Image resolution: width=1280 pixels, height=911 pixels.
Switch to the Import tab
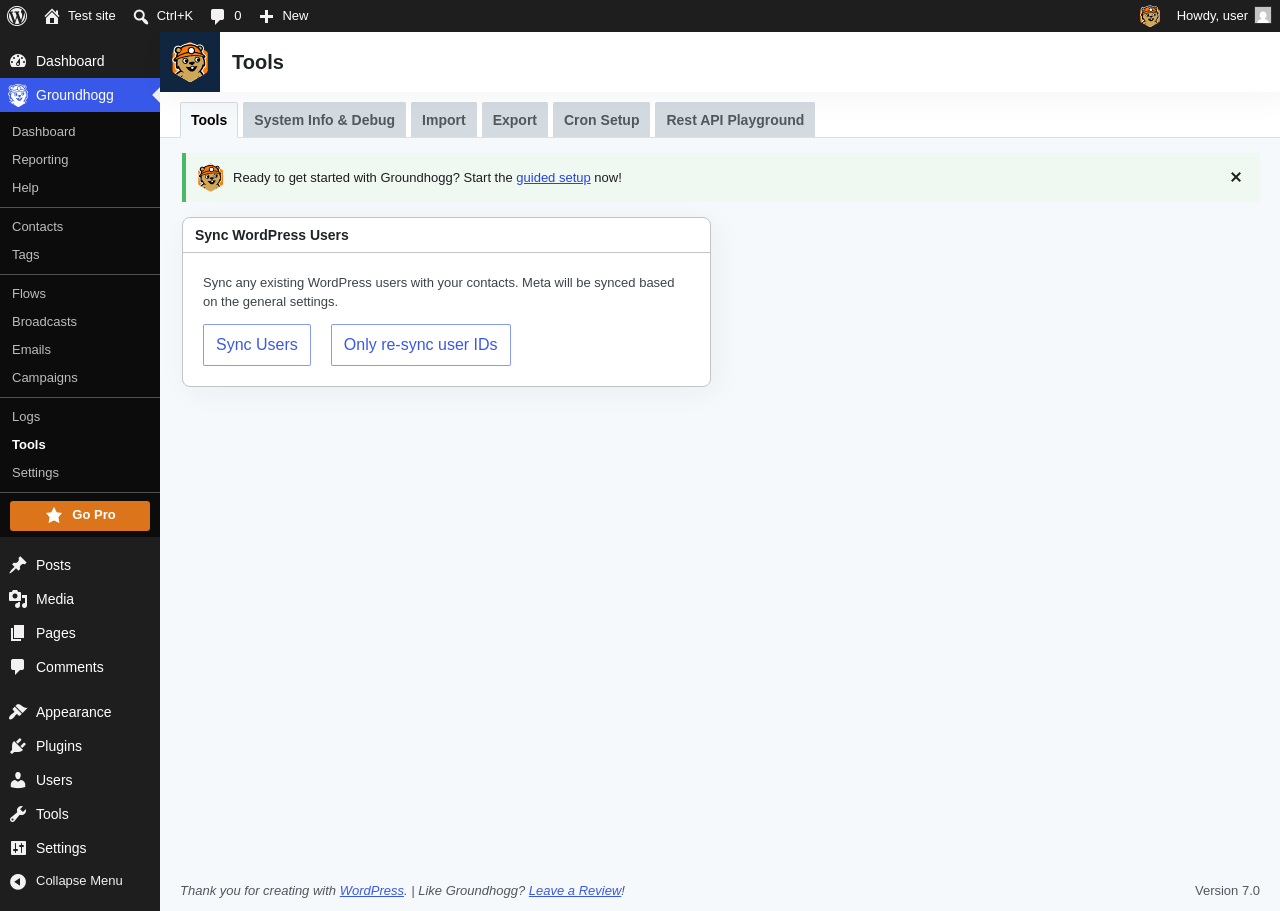[x=444, y=120]
